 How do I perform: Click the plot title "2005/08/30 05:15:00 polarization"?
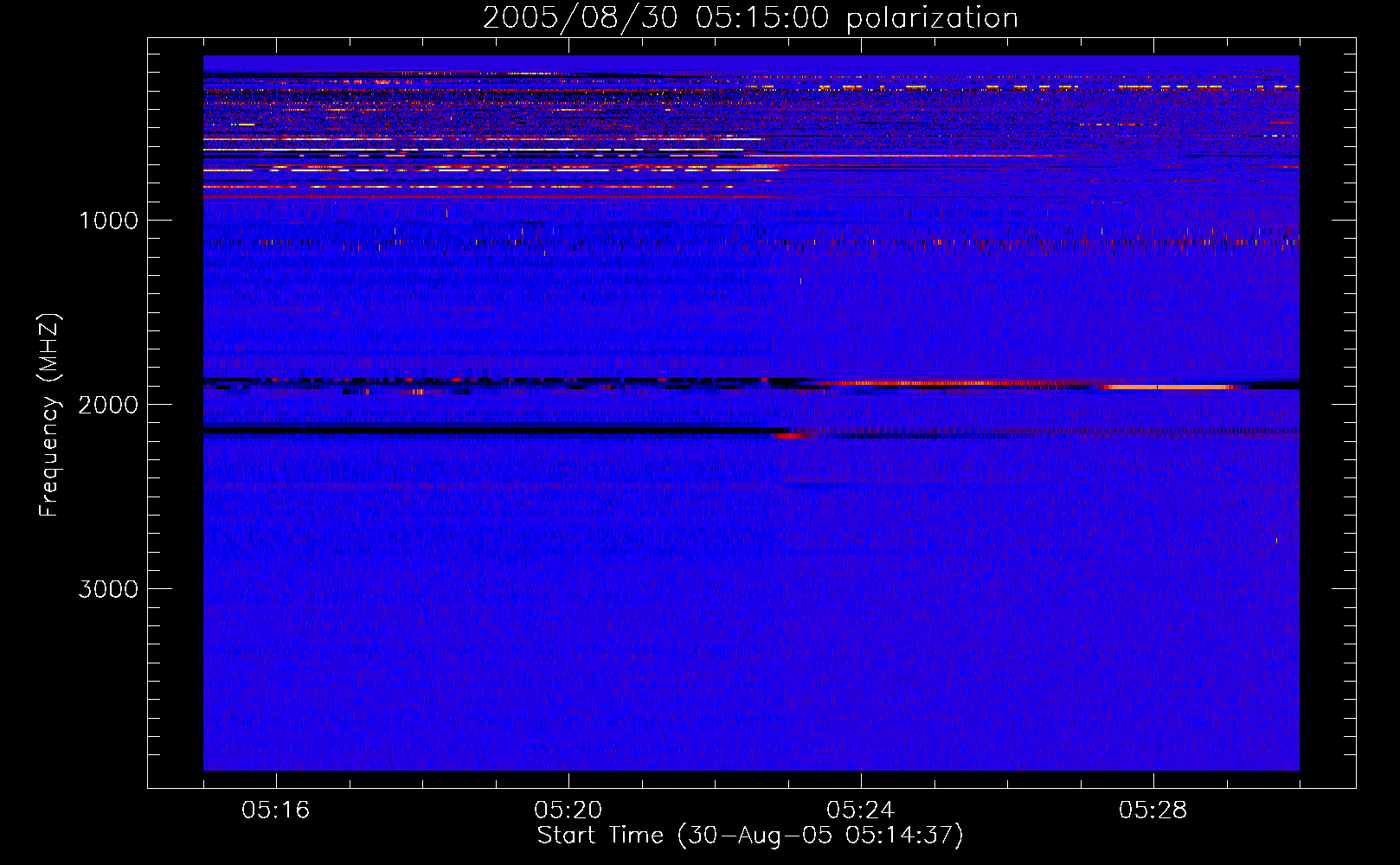tap(750, 17)
